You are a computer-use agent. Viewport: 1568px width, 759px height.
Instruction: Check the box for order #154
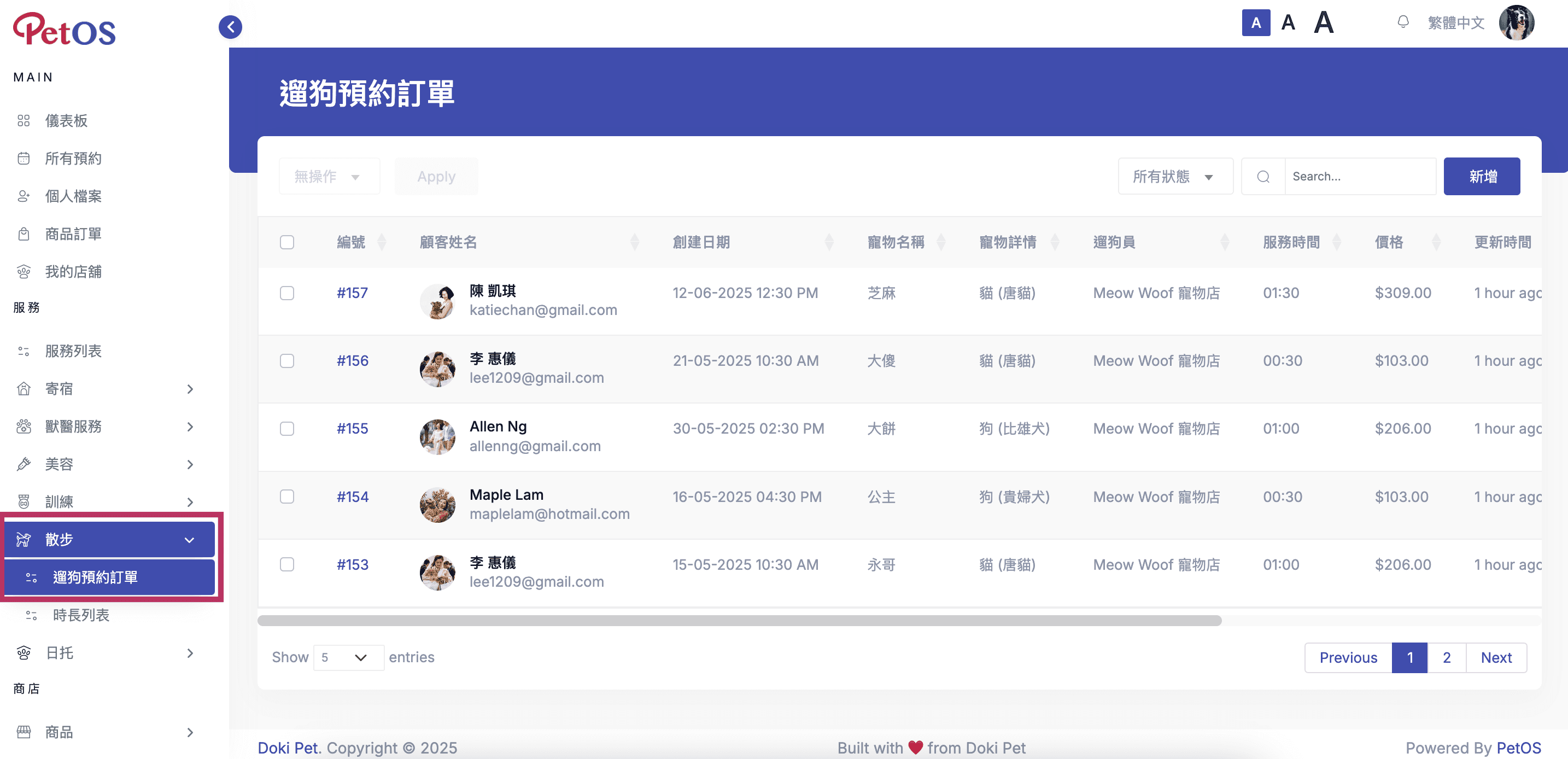286,497
